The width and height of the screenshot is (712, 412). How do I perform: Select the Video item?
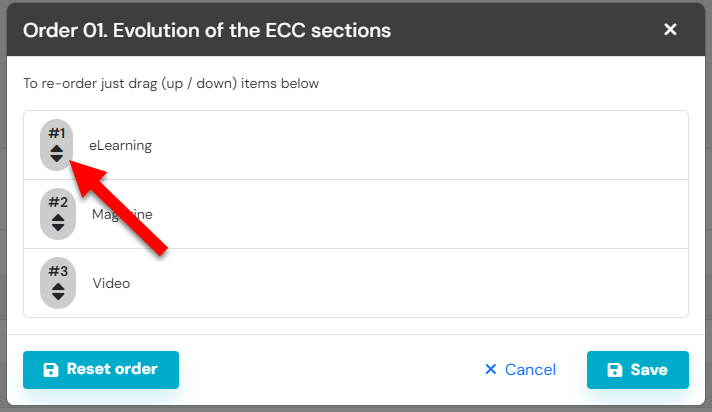click(111, 284)
